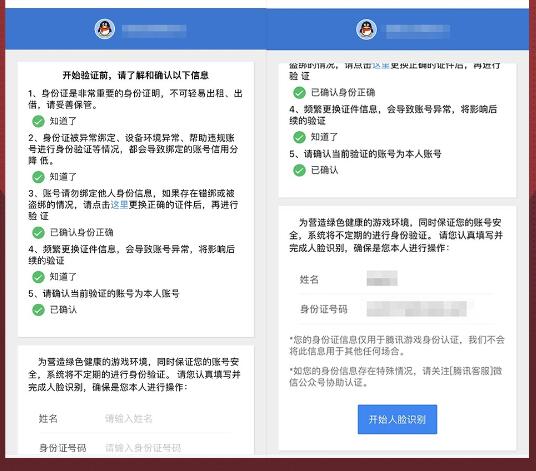536x471 pixels.
Task: Focus the 身份证号码 input field in left panel
Action: 168,447
